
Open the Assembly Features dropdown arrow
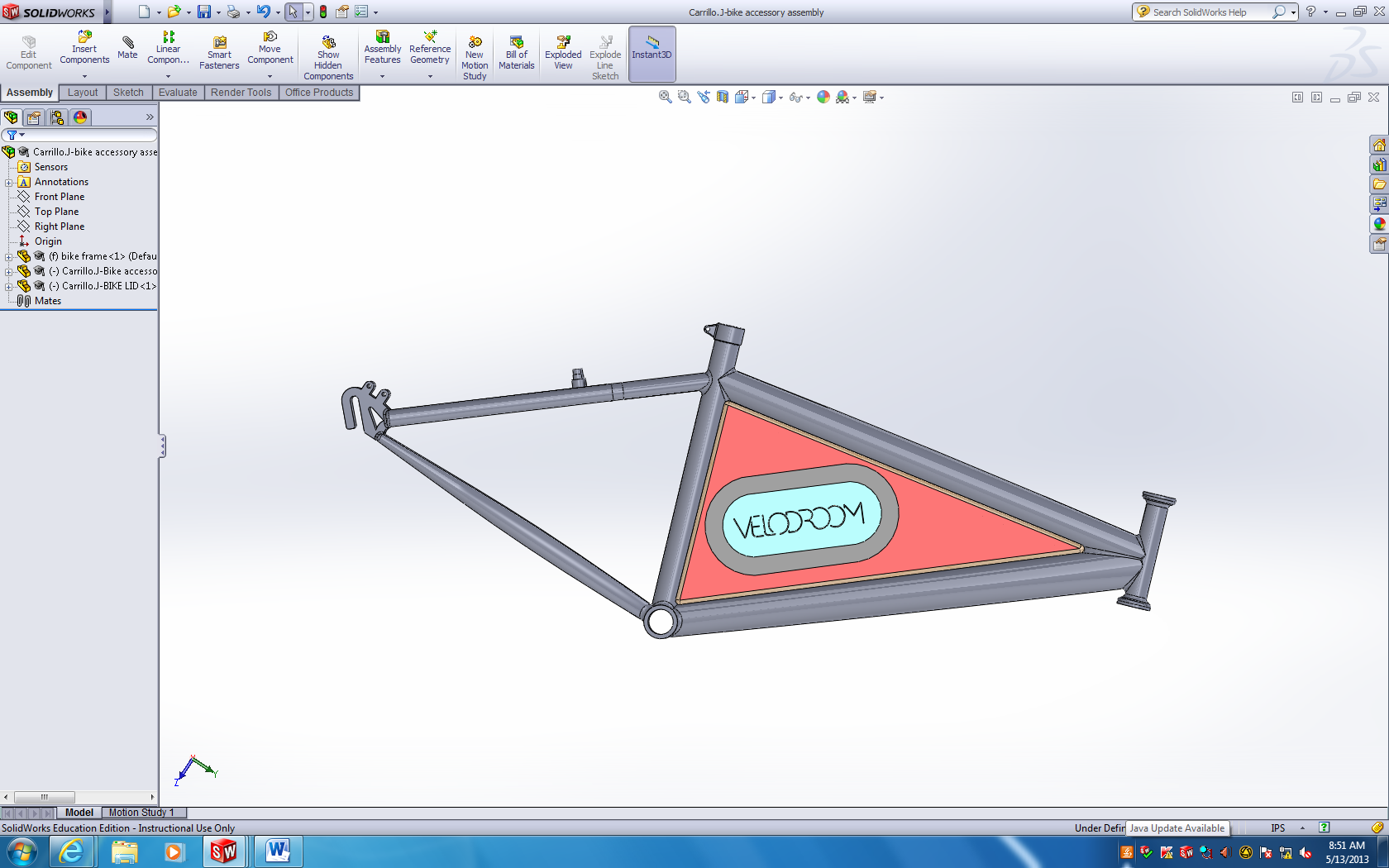tap(382, 76)
